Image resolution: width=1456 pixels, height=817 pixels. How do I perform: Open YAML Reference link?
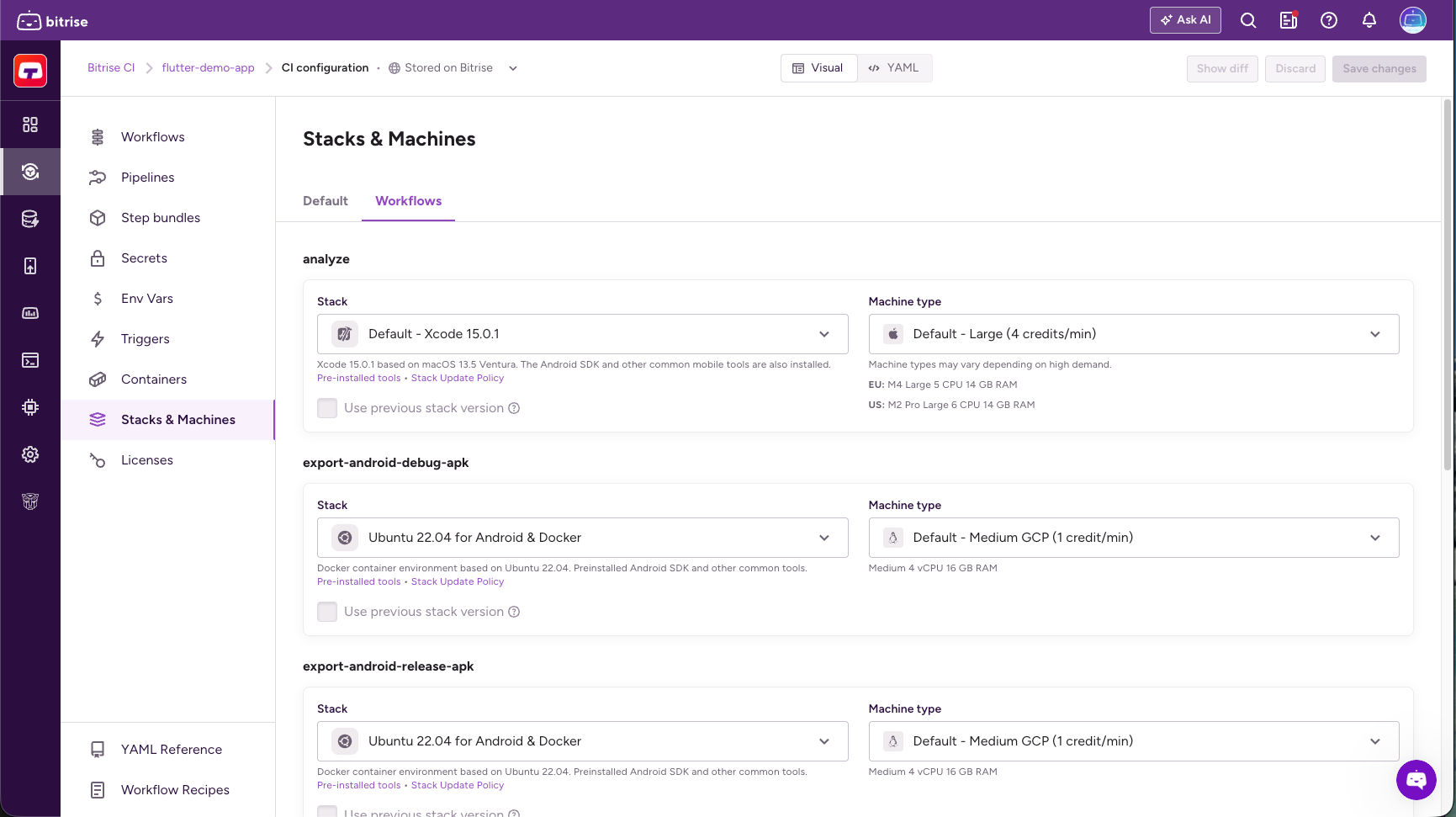(x=168, y=750)
